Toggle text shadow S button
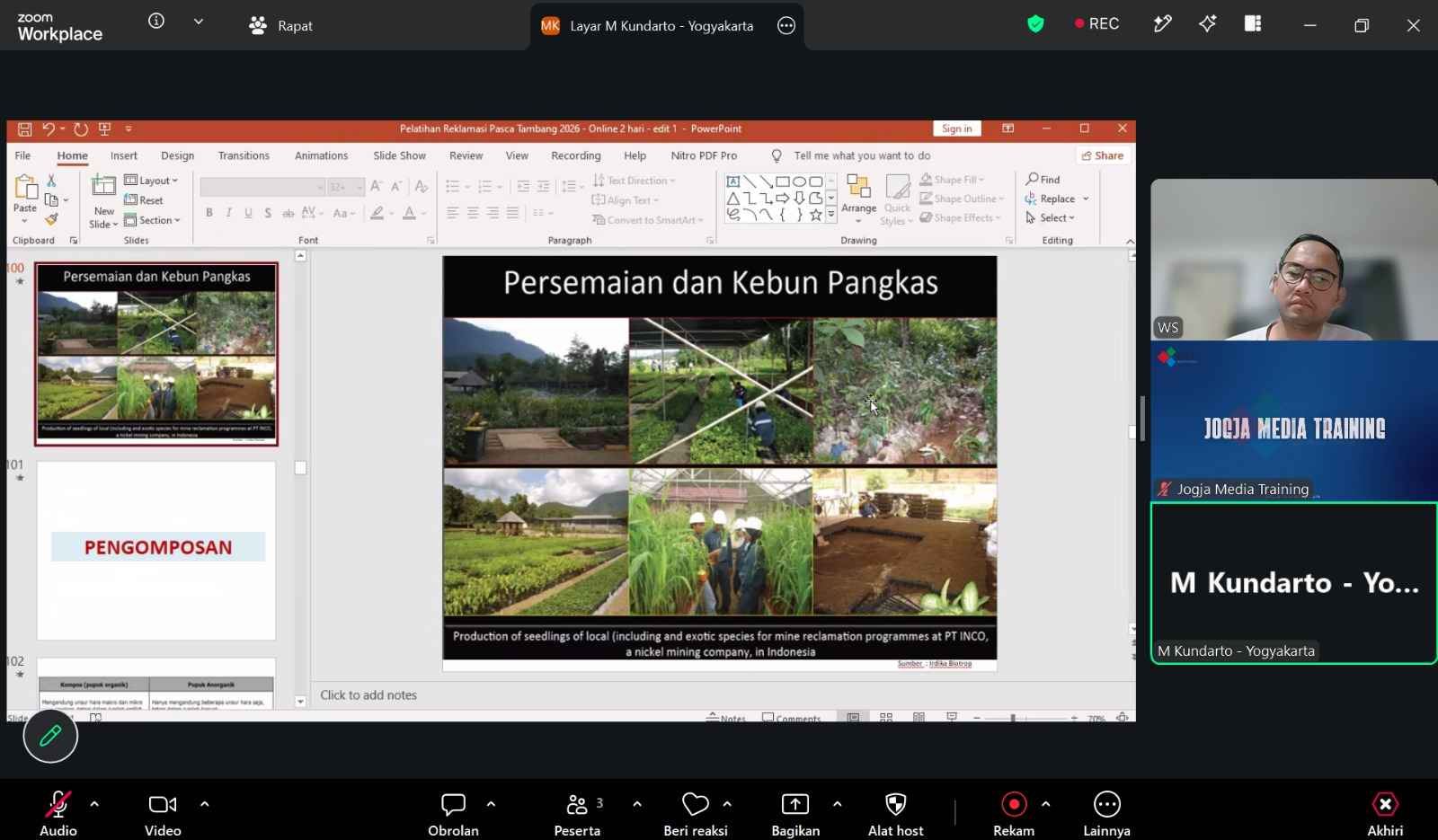 268,213
